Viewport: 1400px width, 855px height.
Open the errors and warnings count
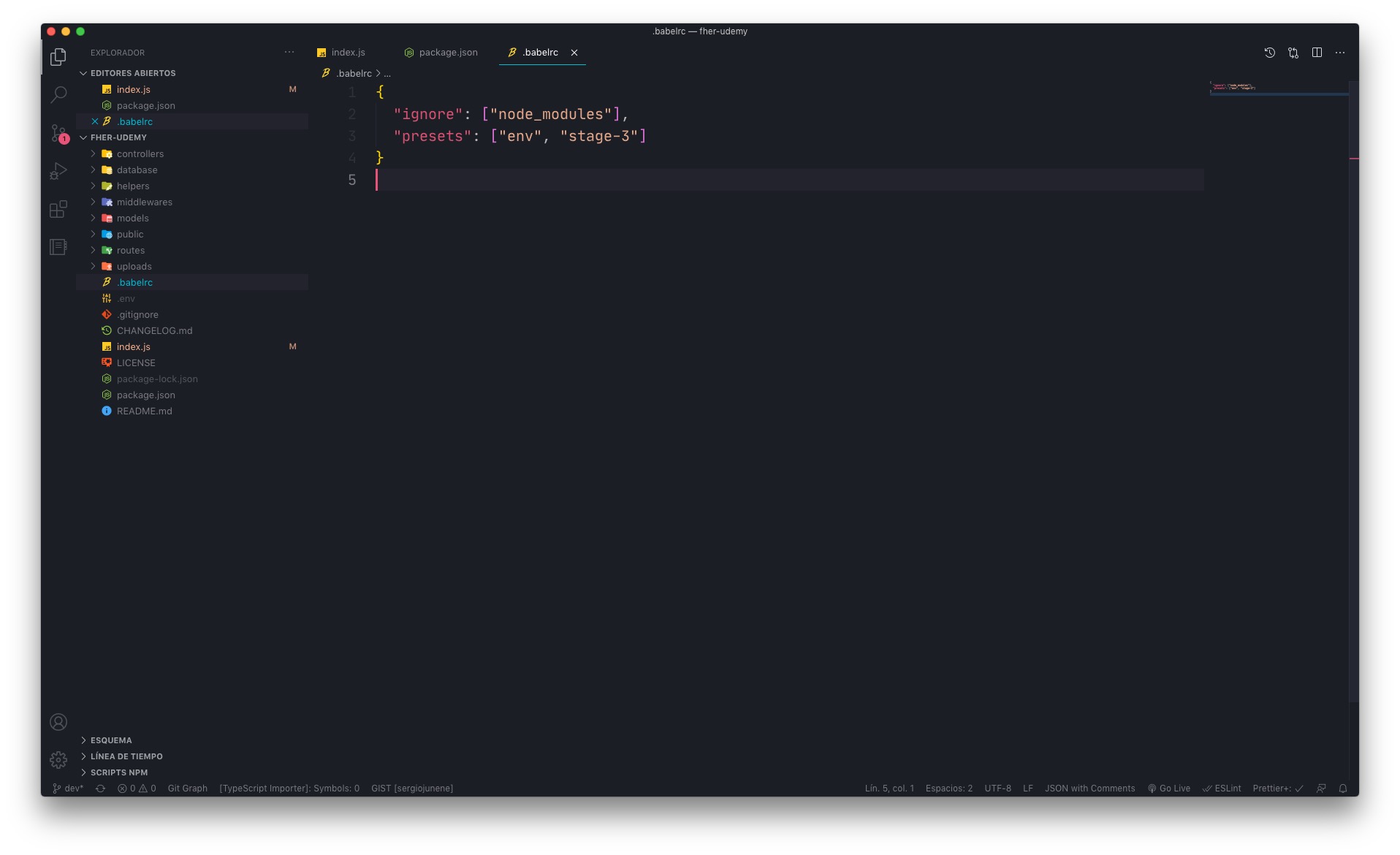(137, 788)
